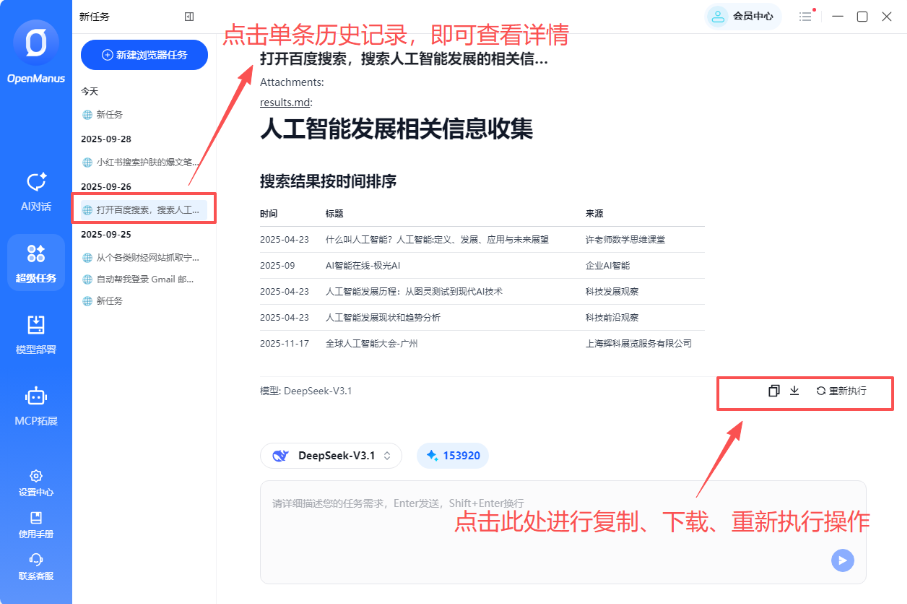The height and width of the screenshot is (604, 907).
Task: Open the DeepSeek-V3.1 model selector
Action: (x=331, y=455)
